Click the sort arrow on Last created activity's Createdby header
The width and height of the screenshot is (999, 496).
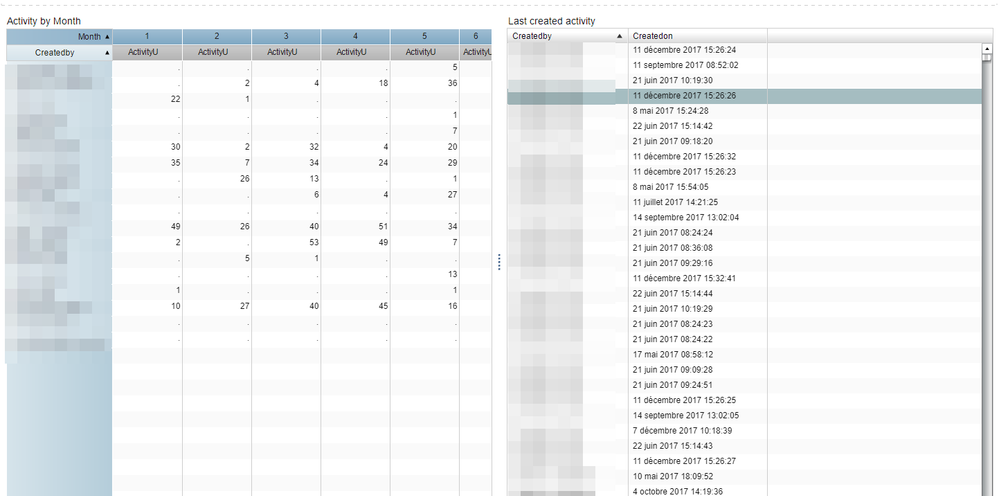coord(620,37)
